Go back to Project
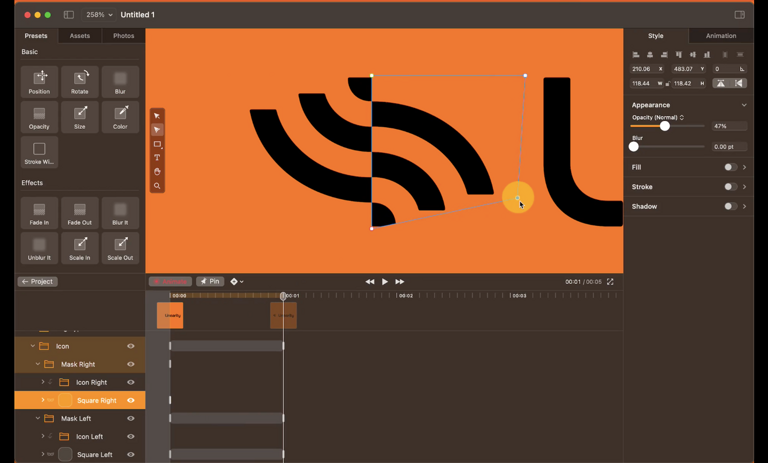Viewport: 768px width, 463px height. coord(38,282)
